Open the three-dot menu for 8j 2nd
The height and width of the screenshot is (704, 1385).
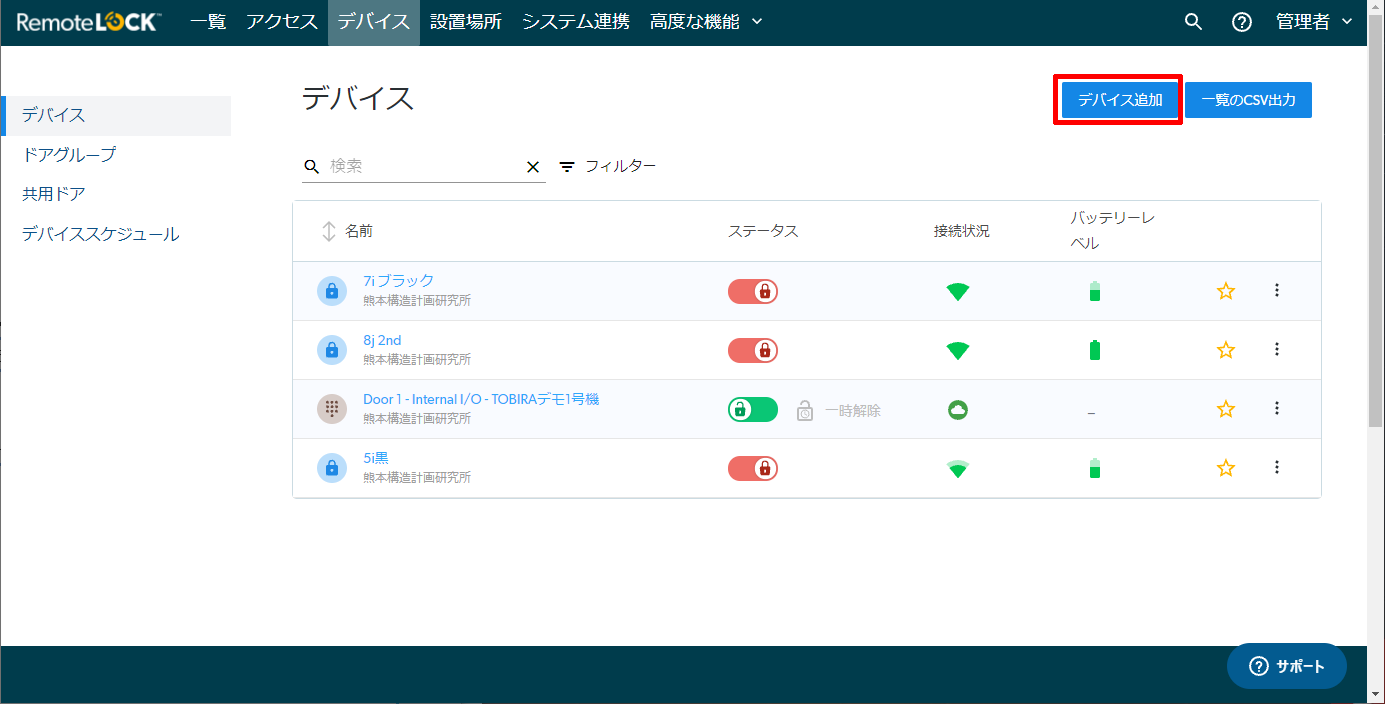point(1277,349)
